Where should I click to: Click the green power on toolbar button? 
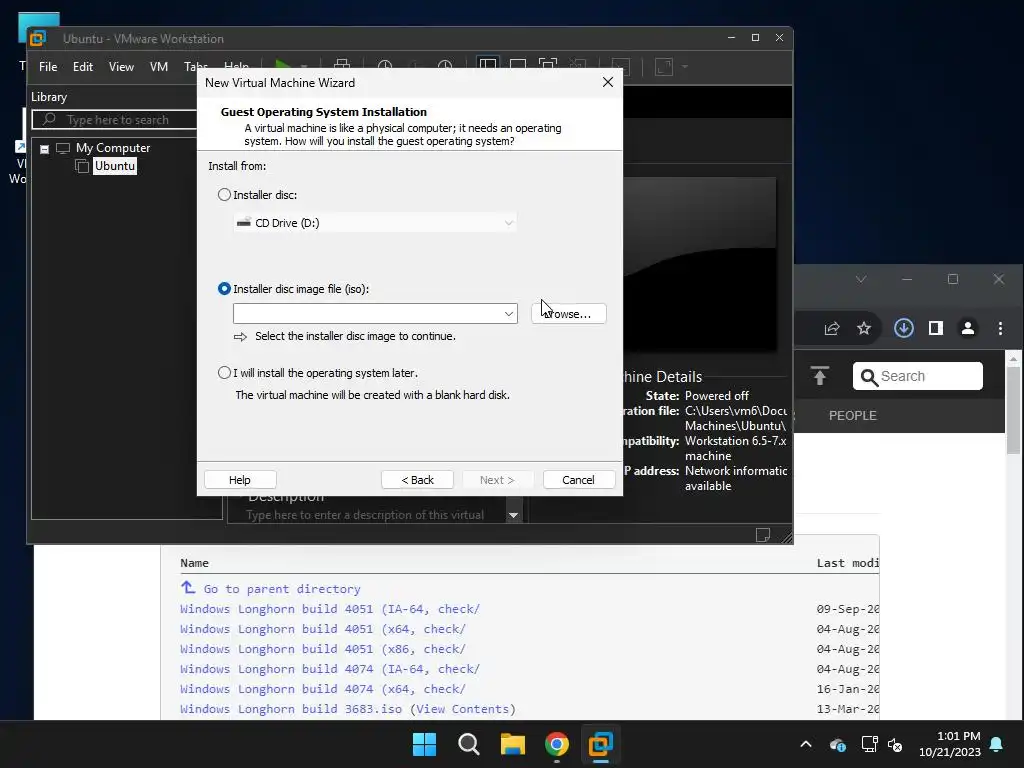(283, 64)
